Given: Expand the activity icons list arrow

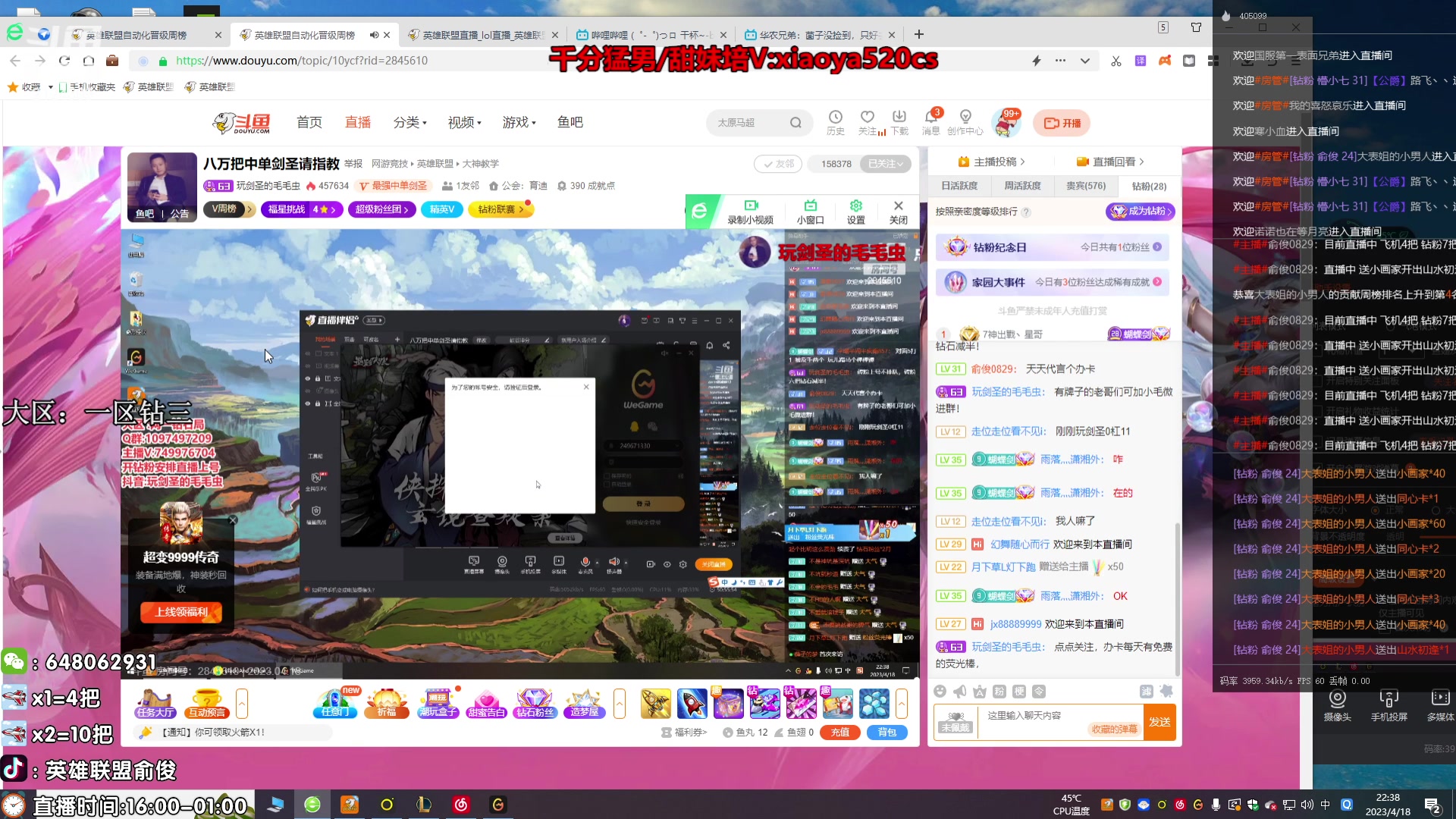Looking at the screenshot, I should (620, 704).
